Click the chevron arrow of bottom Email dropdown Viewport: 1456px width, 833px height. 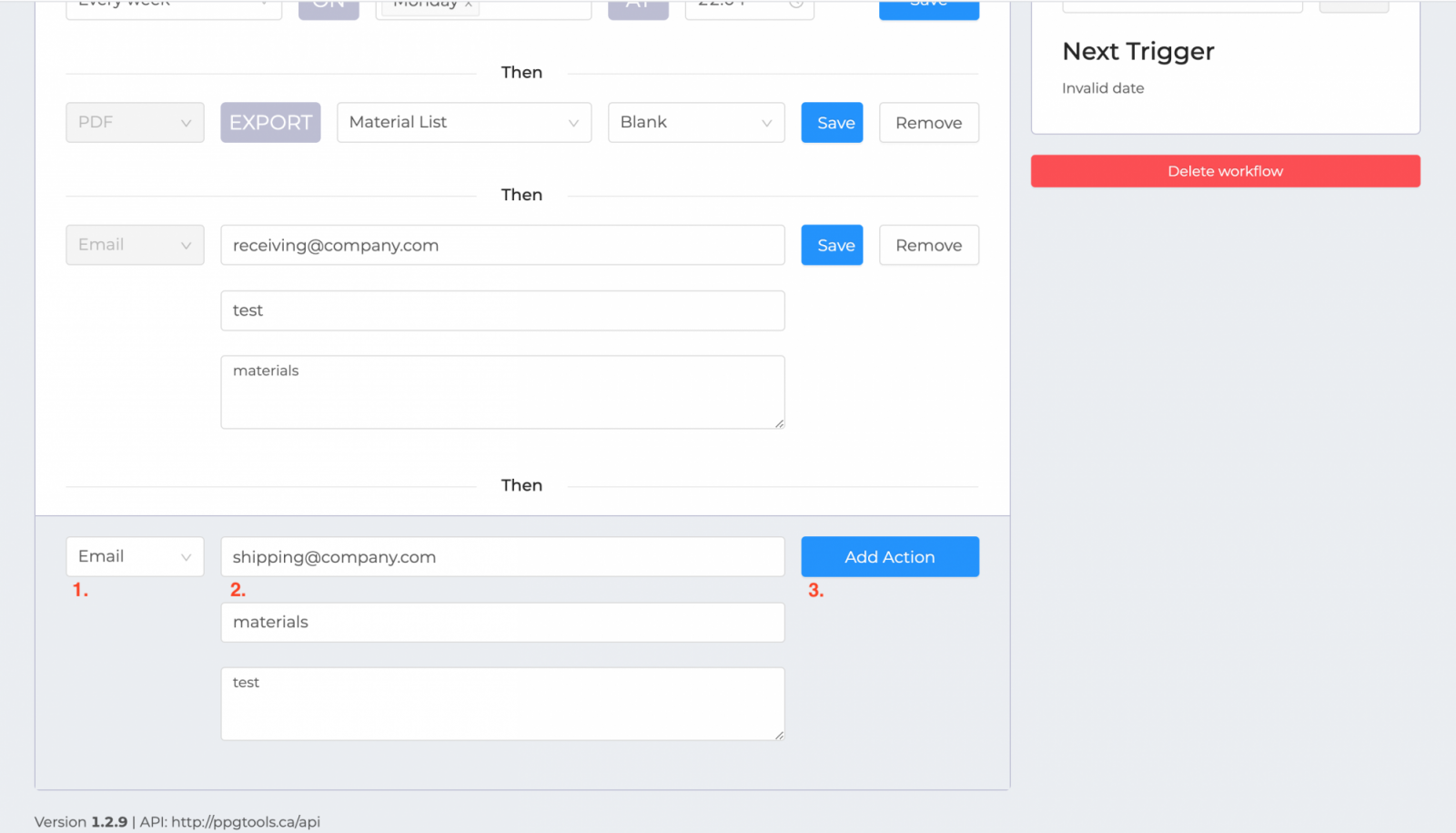(186, 557)
